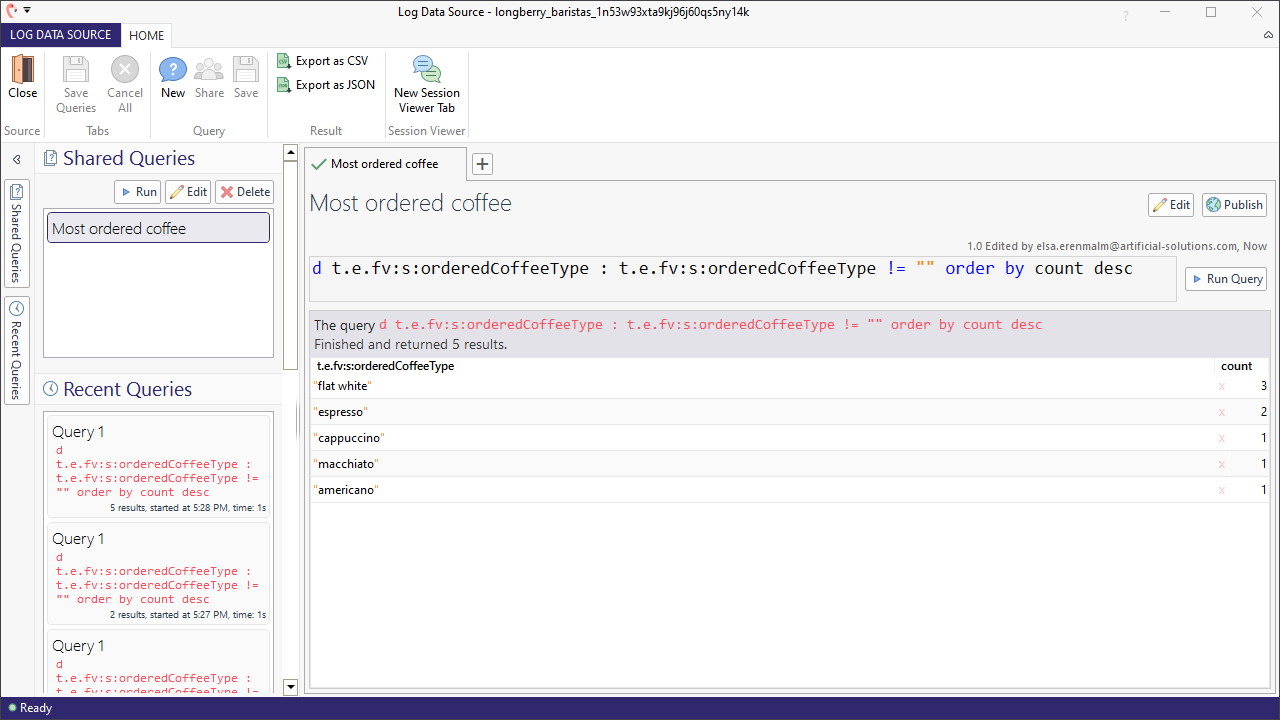Click the Run Query button
The image size is (1280, 720).
(x=1225, y=279)
